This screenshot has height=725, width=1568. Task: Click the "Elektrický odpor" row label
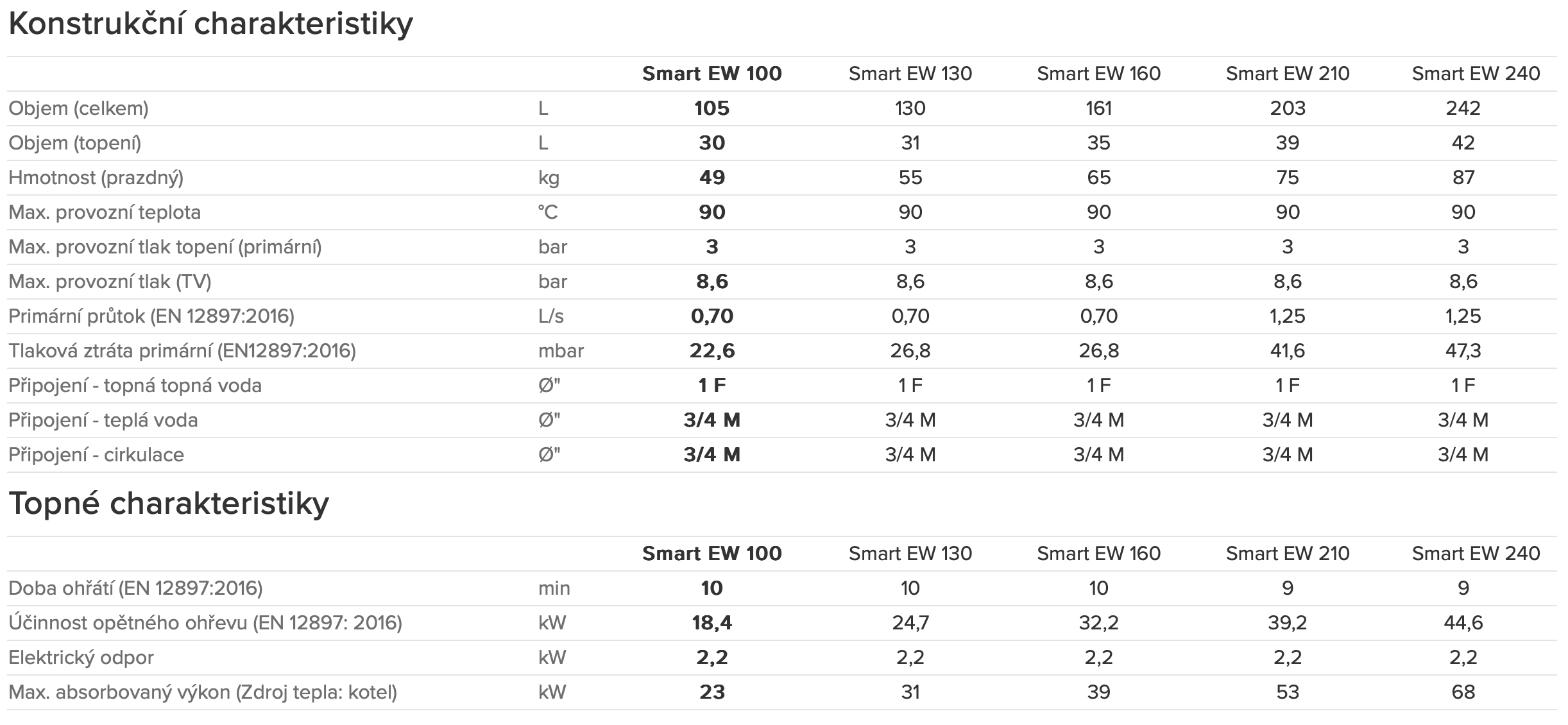tap(81, 658)
